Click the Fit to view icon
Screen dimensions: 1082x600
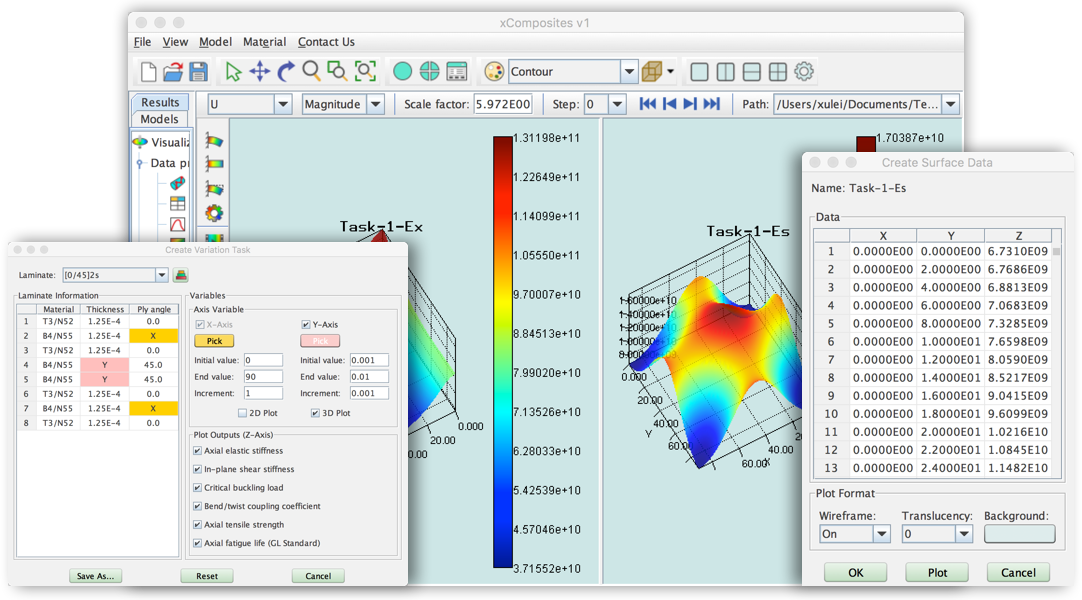click(364, 71)
